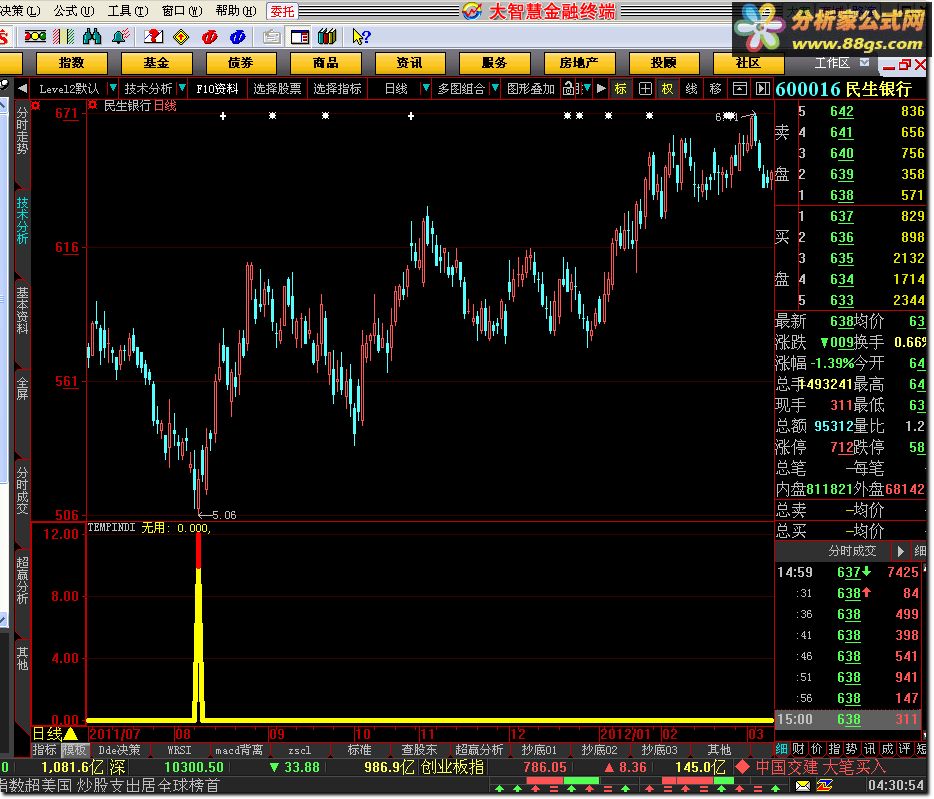
Task: Click the skip-to-end icon beside stock code
Action: coord(763,89)
